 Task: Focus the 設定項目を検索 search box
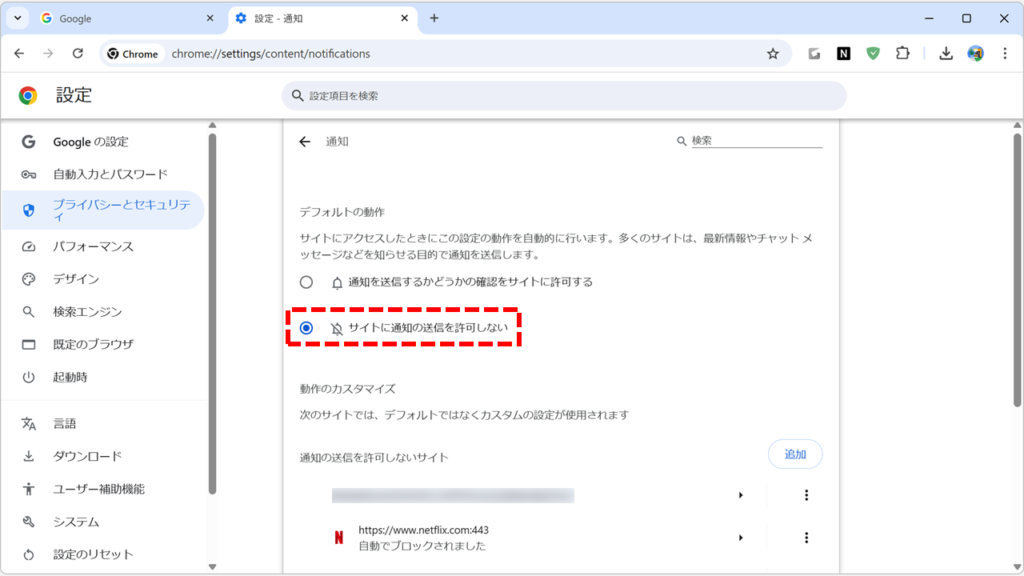tap(564, 95)
